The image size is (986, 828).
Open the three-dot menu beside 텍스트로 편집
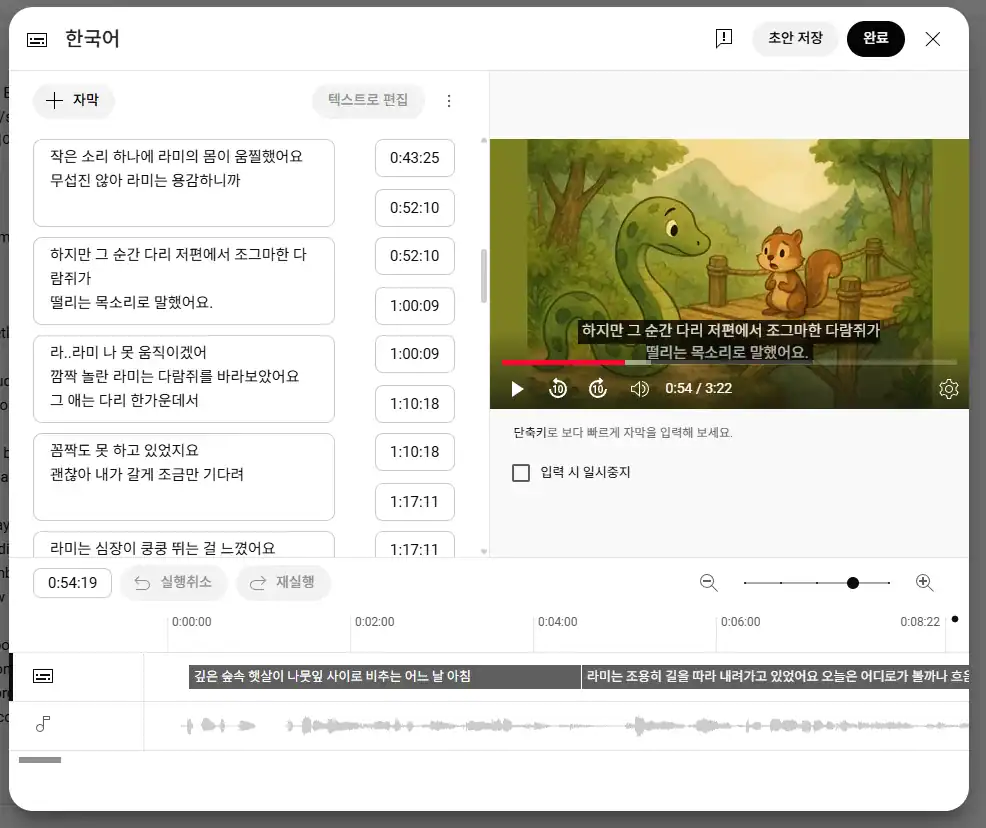point(449,101)
